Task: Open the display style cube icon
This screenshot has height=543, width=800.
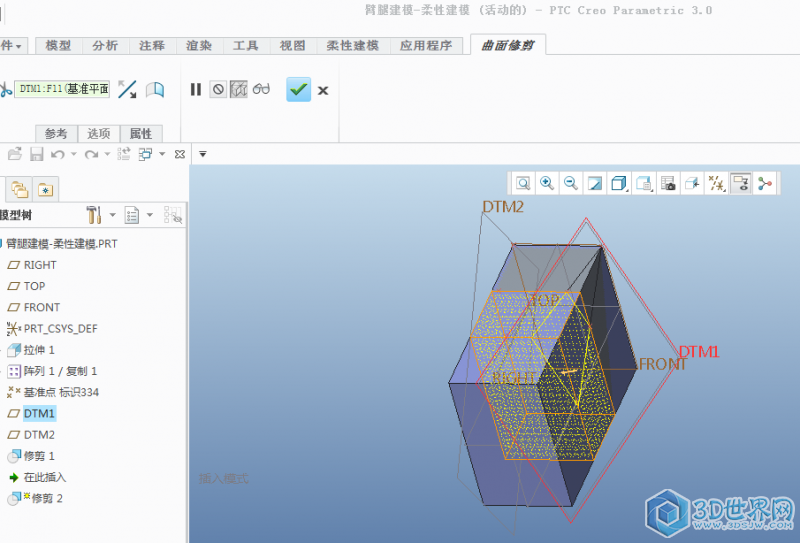Action: [x=619, y=183]
